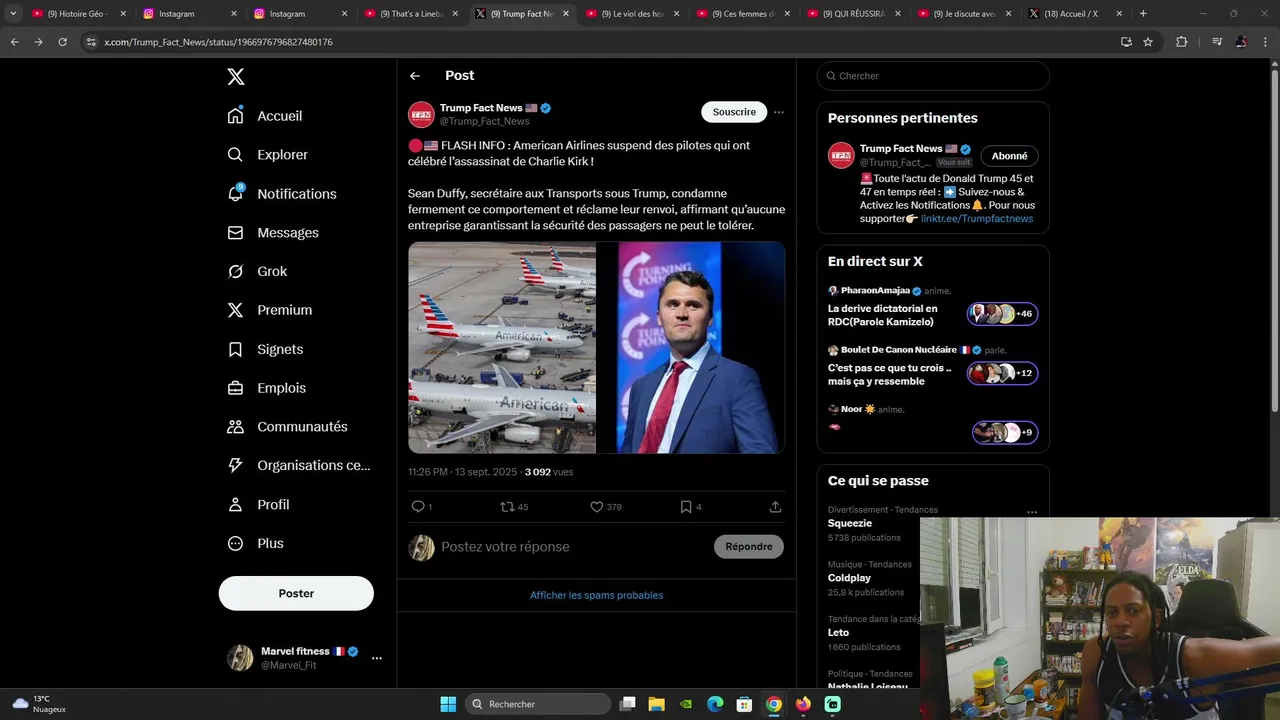Like the post with heart icon
Screen dimensions: 1280x720
597,507
